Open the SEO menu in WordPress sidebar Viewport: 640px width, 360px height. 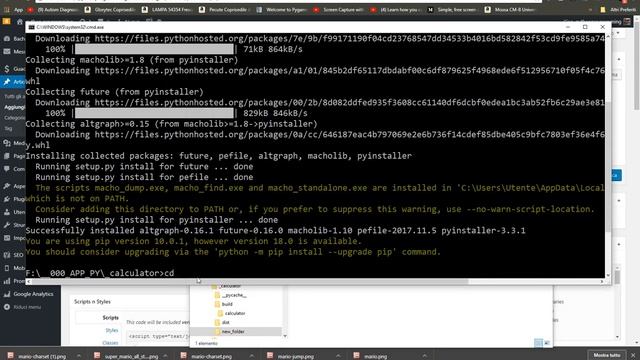14,255
